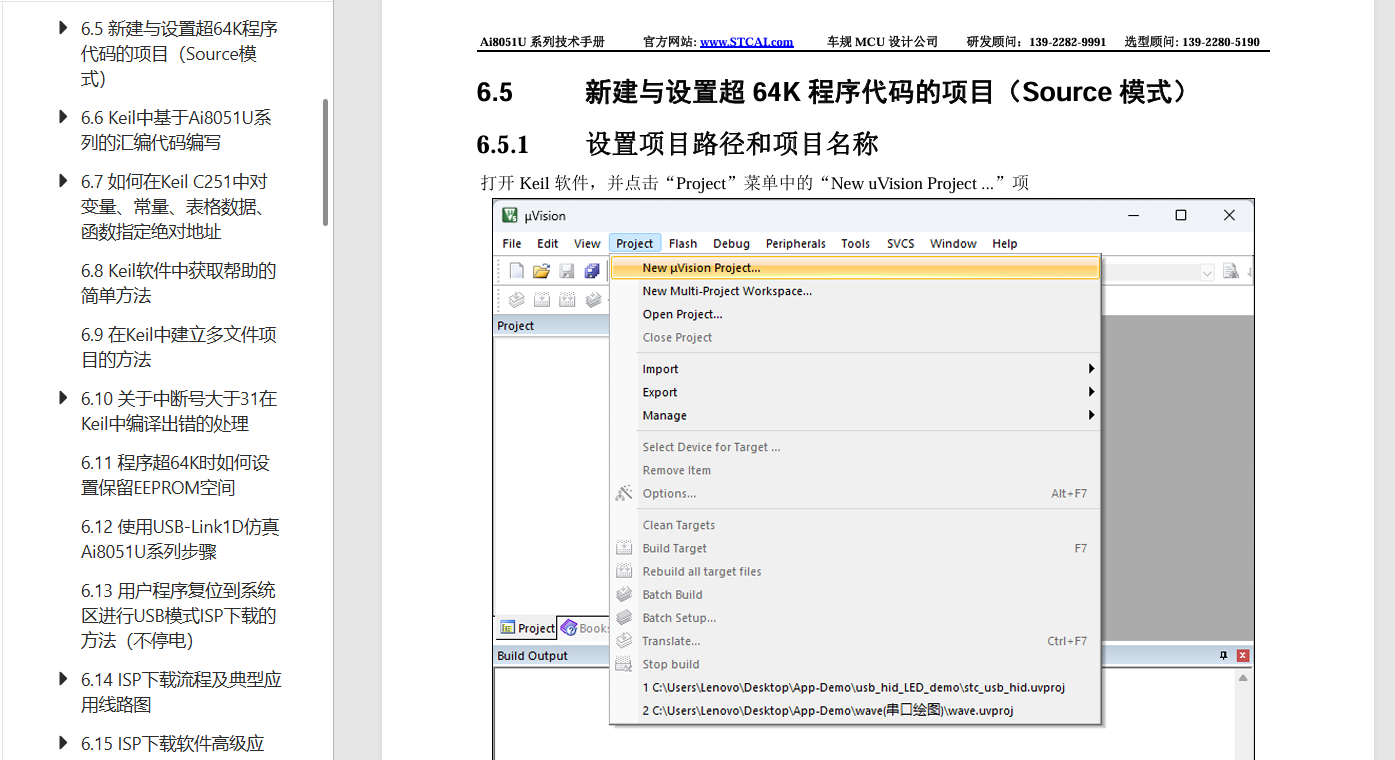1395x760 pixels.
Task: Click the New file icon in toolbar
Action: (x=516, y=271)
